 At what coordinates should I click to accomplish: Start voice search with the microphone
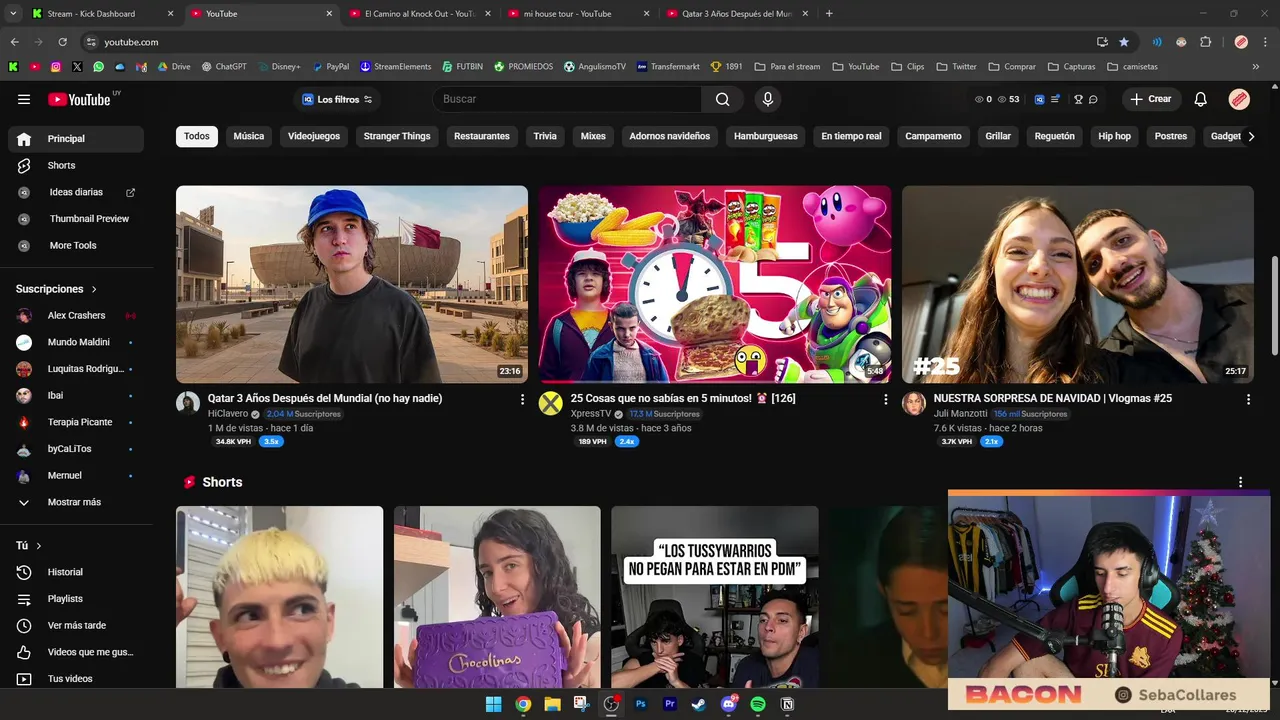pos(768,99)
